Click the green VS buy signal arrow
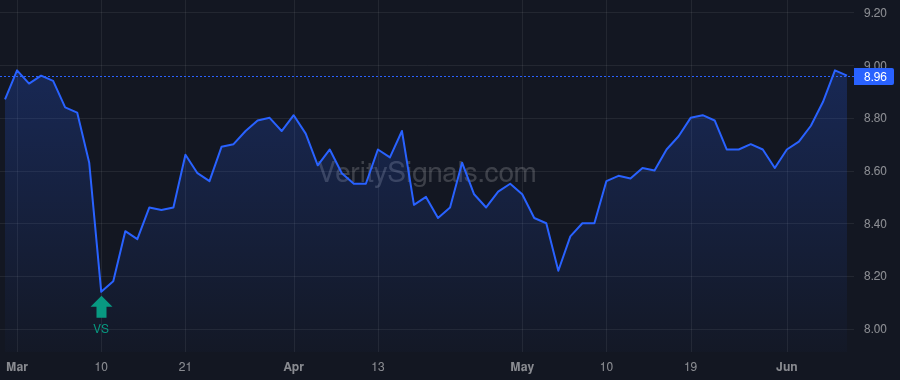The height and width of the screenshot is (380, 900). coord(101,307)
